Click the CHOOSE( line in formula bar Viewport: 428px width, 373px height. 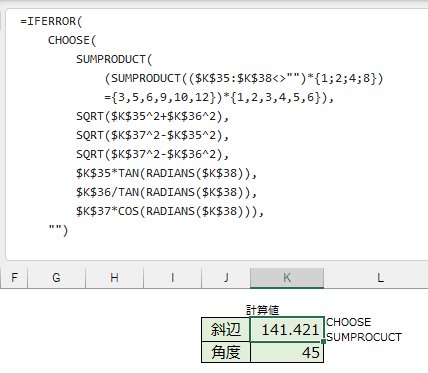tap(72, 40)
